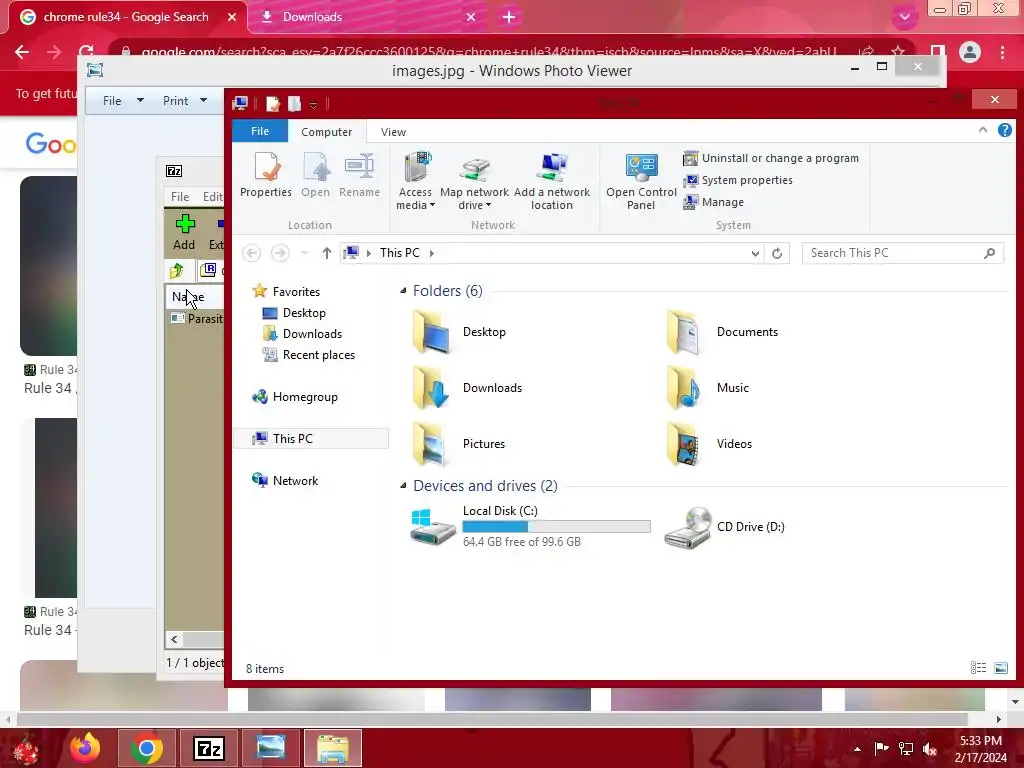Image resolution: width=1024 pixels, height=768 pixels.
Task: Select the Downloads folder icon in content pane
Action: point(431,388)
